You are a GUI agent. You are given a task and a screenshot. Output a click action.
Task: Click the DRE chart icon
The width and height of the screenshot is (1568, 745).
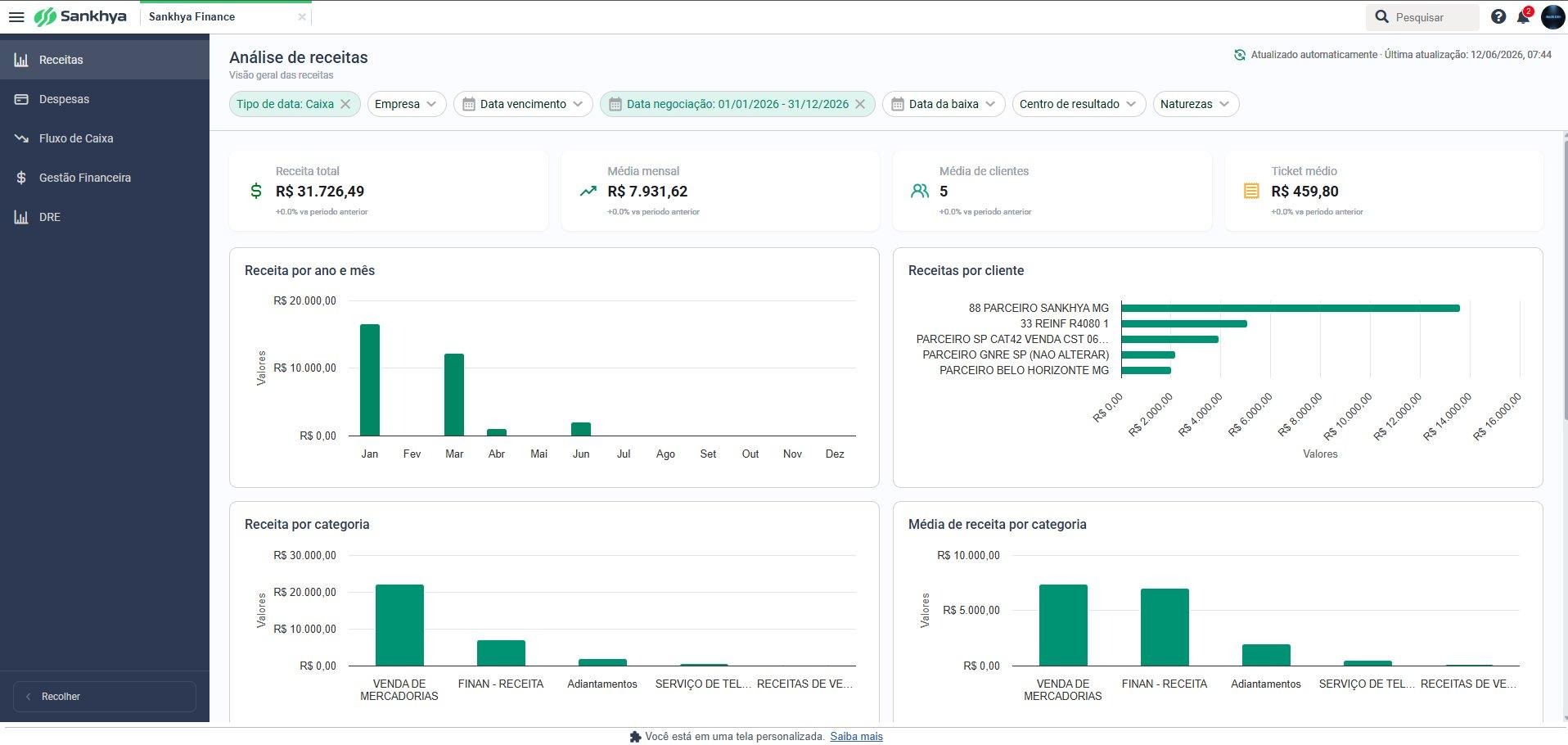pos(21,217)
